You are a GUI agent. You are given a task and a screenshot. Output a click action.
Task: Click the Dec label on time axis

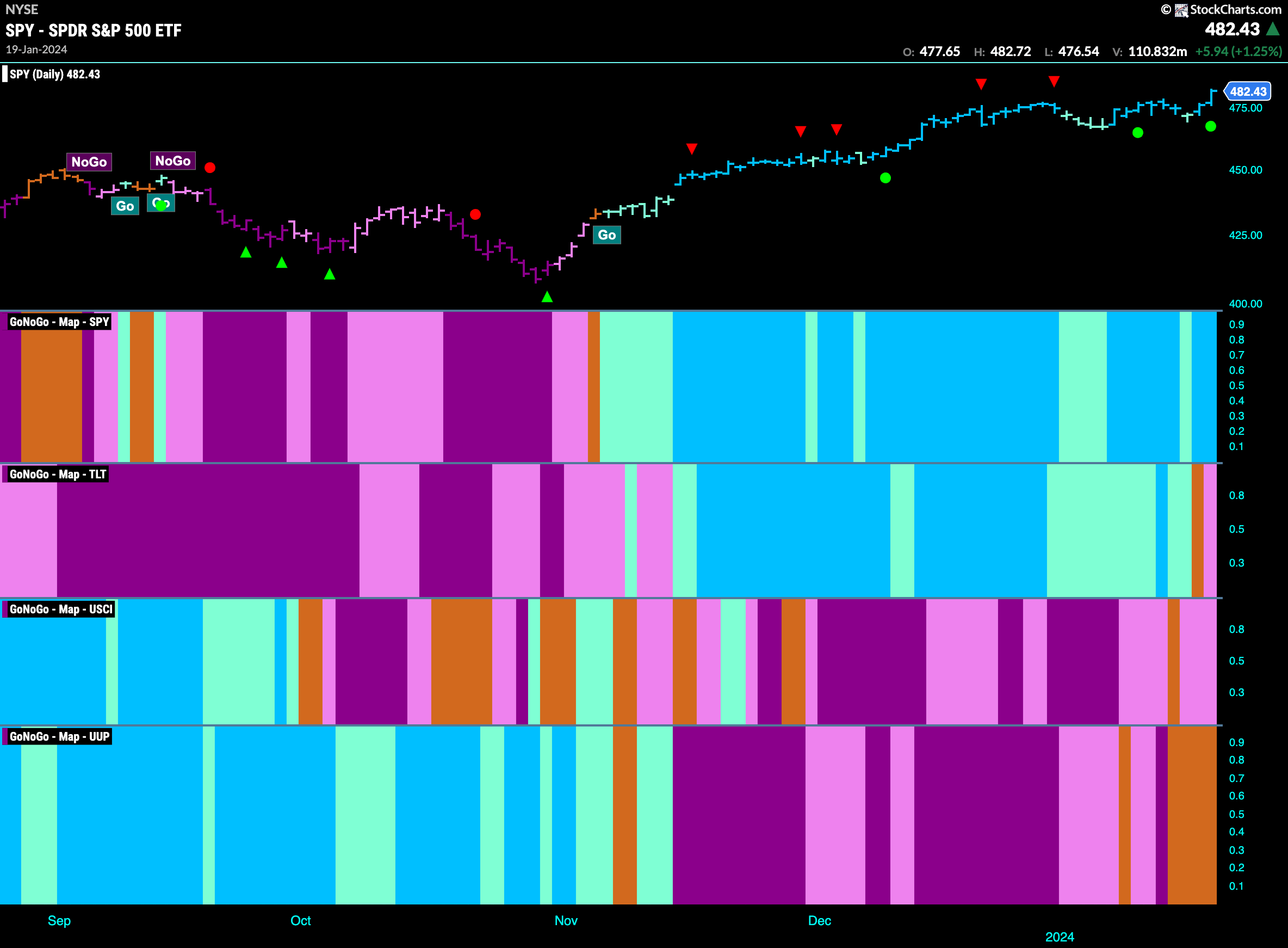pyautogui.click(x=820, y=920)
